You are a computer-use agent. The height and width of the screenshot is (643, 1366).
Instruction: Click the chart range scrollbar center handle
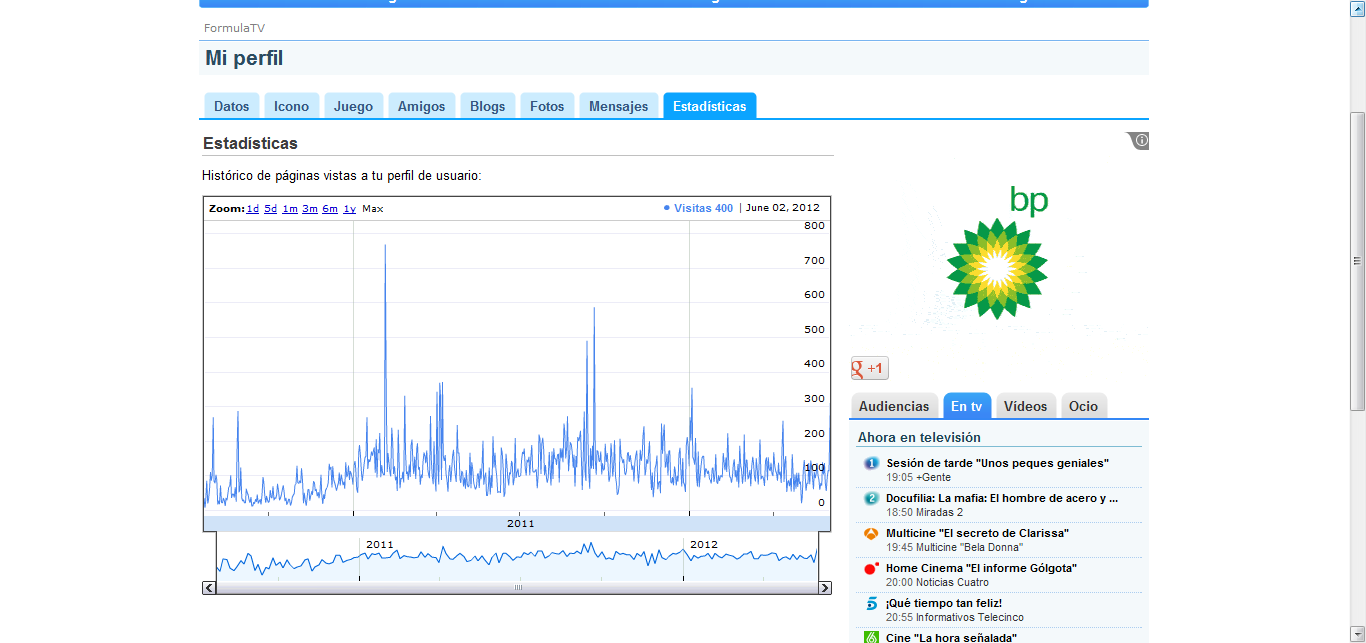[517, 588]
